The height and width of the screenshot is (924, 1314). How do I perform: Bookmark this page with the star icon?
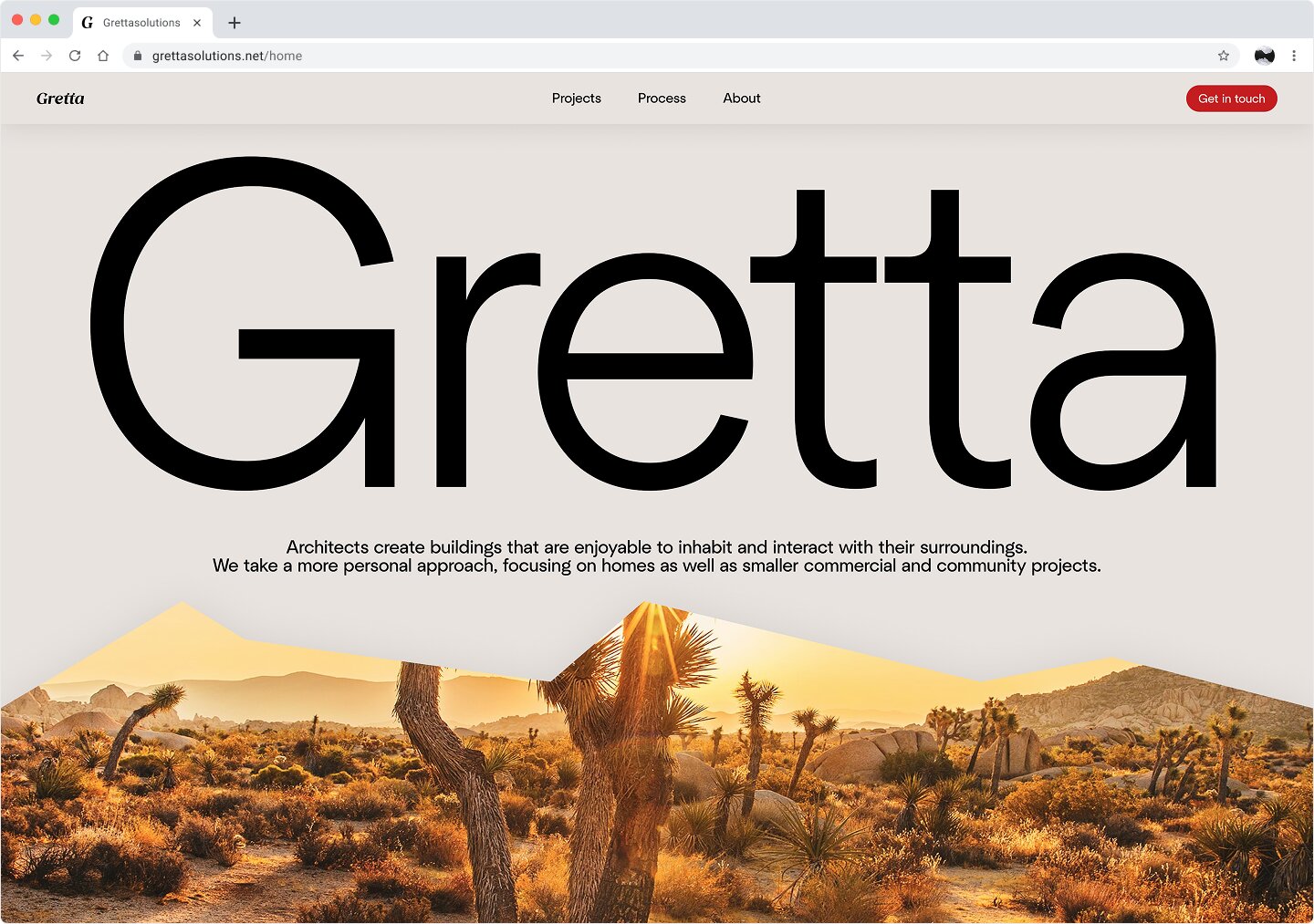1224,56
